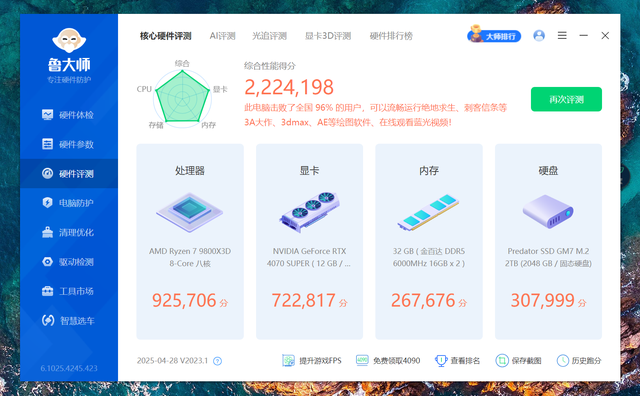Open the hamburger menu icon
The width and height of the screenshot is (640, 396).
click(562, 36)
